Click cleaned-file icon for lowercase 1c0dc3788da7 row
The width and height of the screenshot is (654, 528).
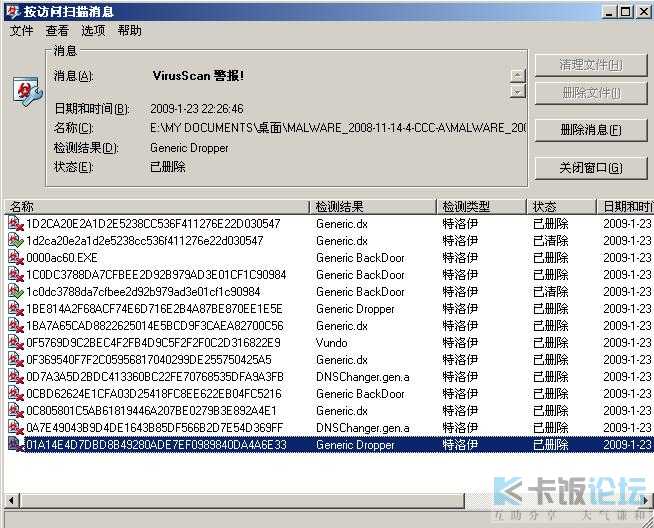coord(16,292)
